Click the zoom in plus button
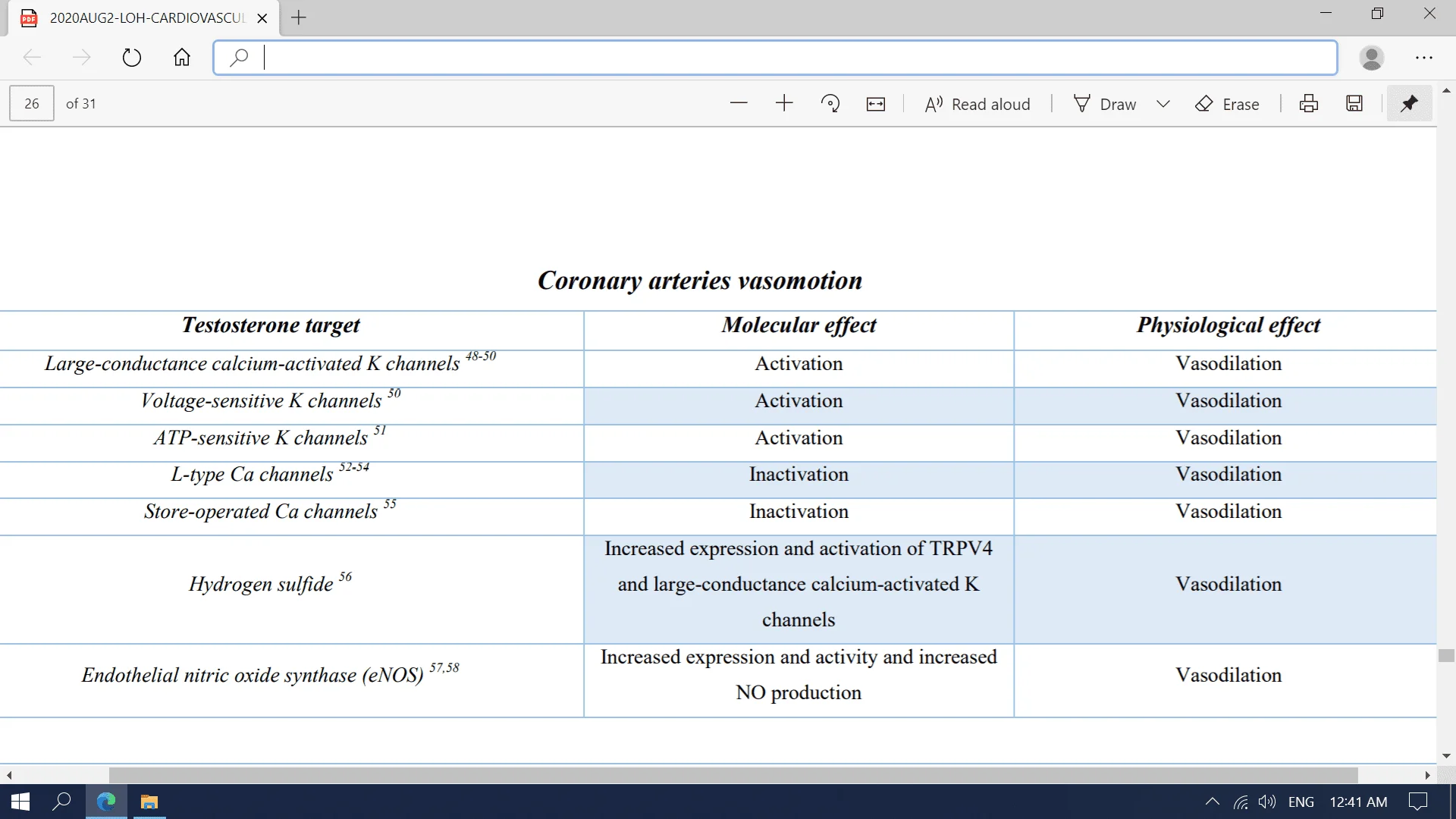Screen dimensions: 1456x819 click(x=783, y=103)
